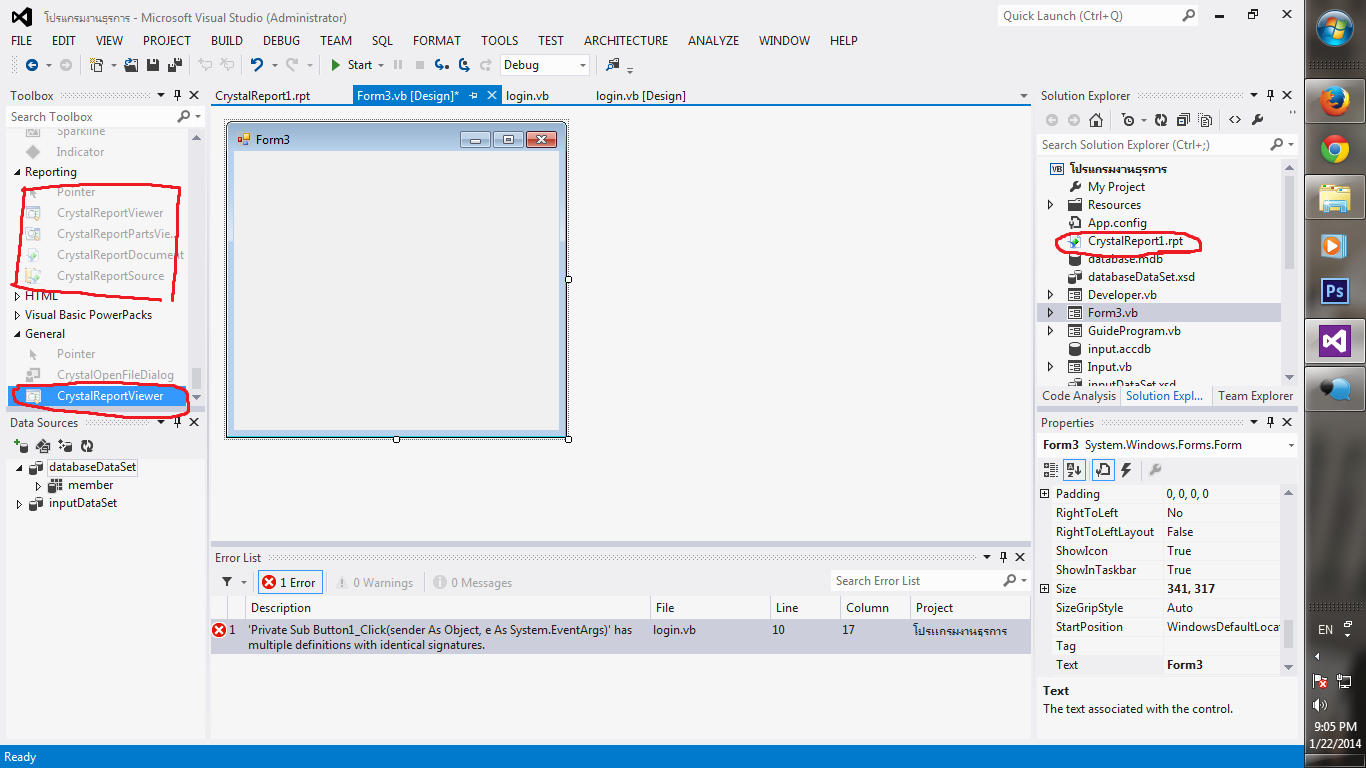This screenshot has width=1366, height=768.
Task: Click the Home icon in Solution Explorer
Action: coord(1096,120)
